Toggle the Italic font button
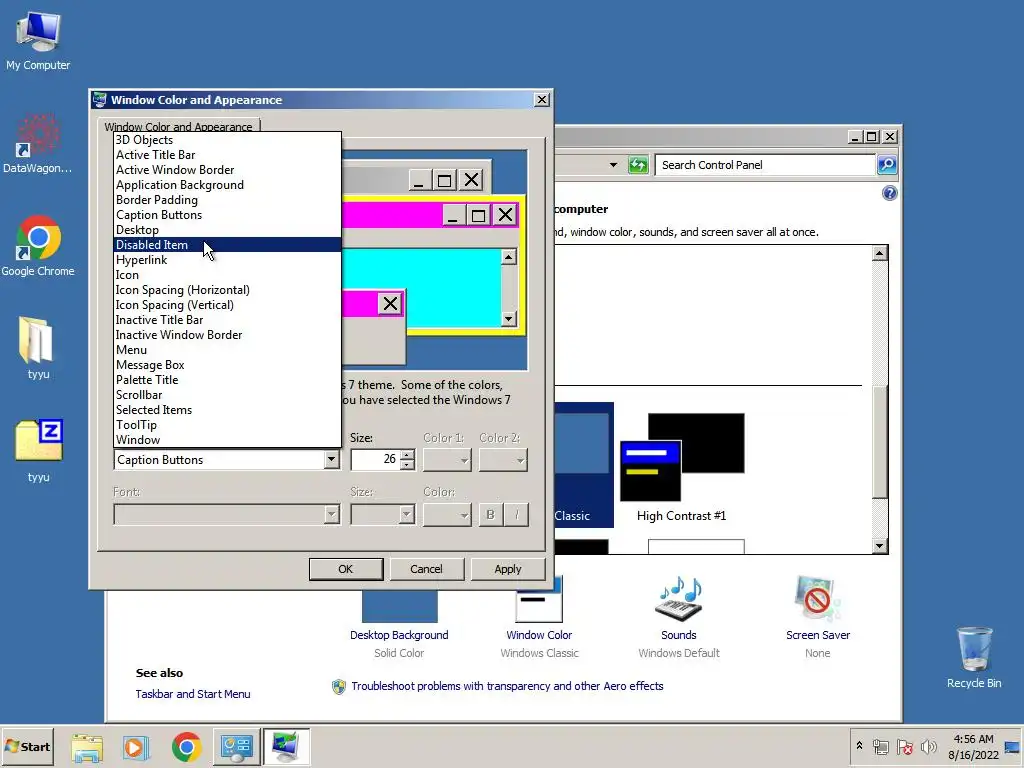Image resolution: width=1024 pixels, height=768 pixels. 517,515
